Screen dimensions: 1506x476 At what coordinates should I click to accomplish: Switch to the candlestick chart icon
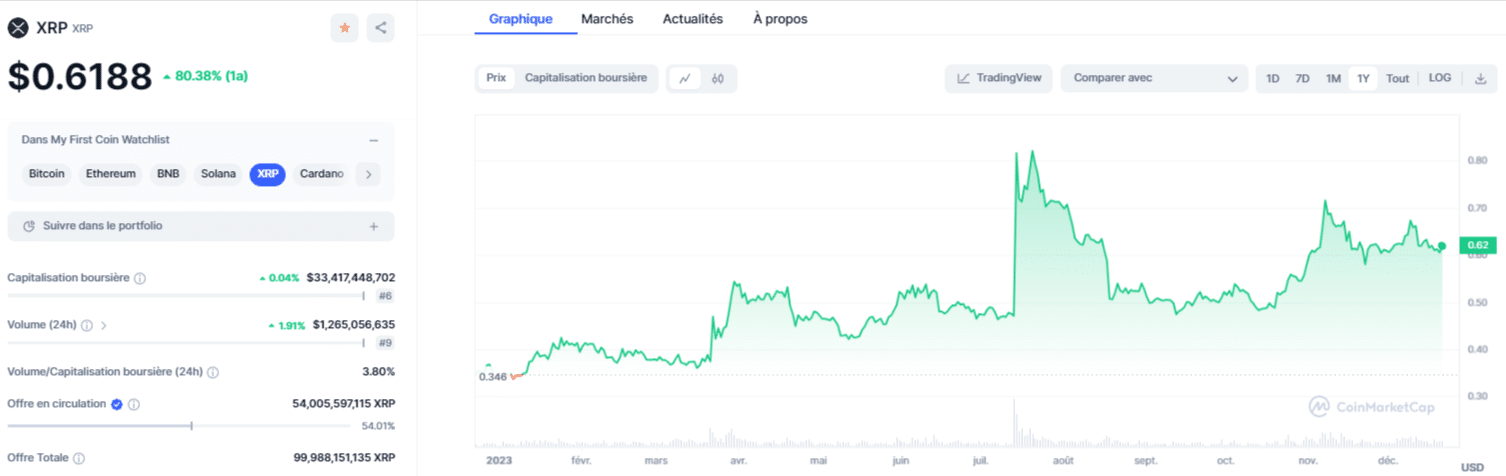[718, 78]
